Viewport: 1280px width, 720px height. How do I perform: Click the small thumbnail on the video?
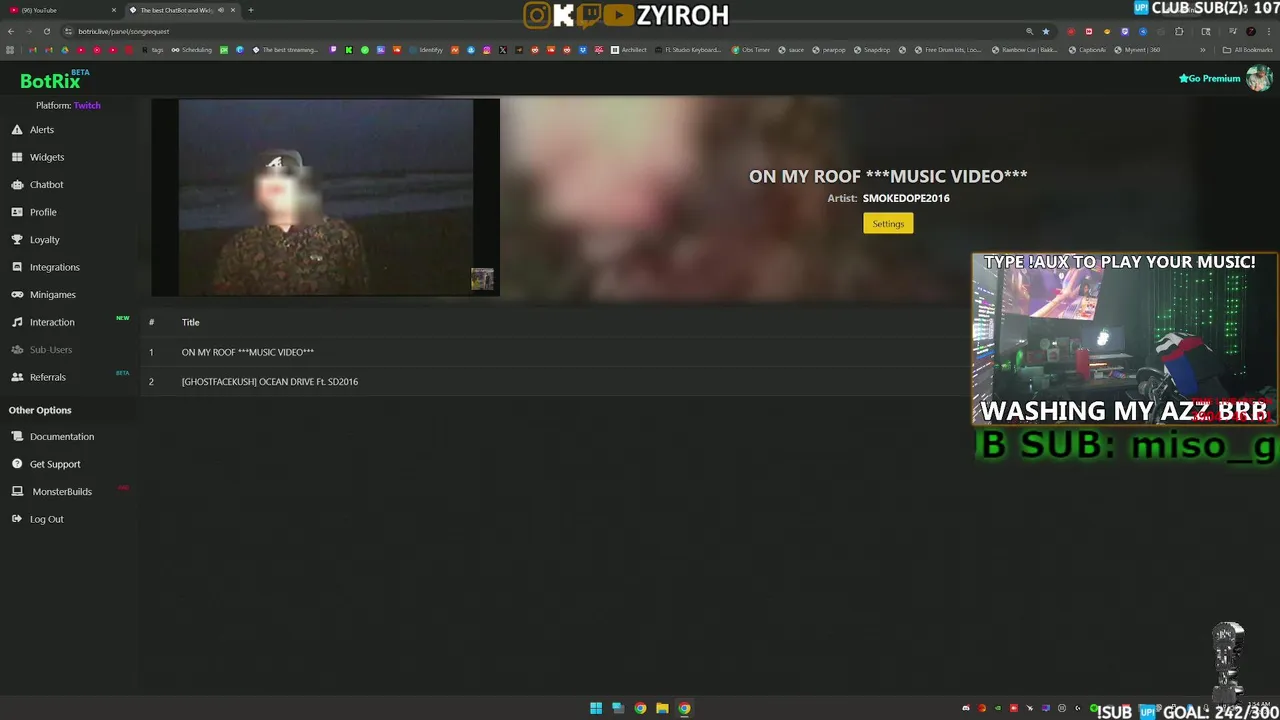[x=482, y=279]
